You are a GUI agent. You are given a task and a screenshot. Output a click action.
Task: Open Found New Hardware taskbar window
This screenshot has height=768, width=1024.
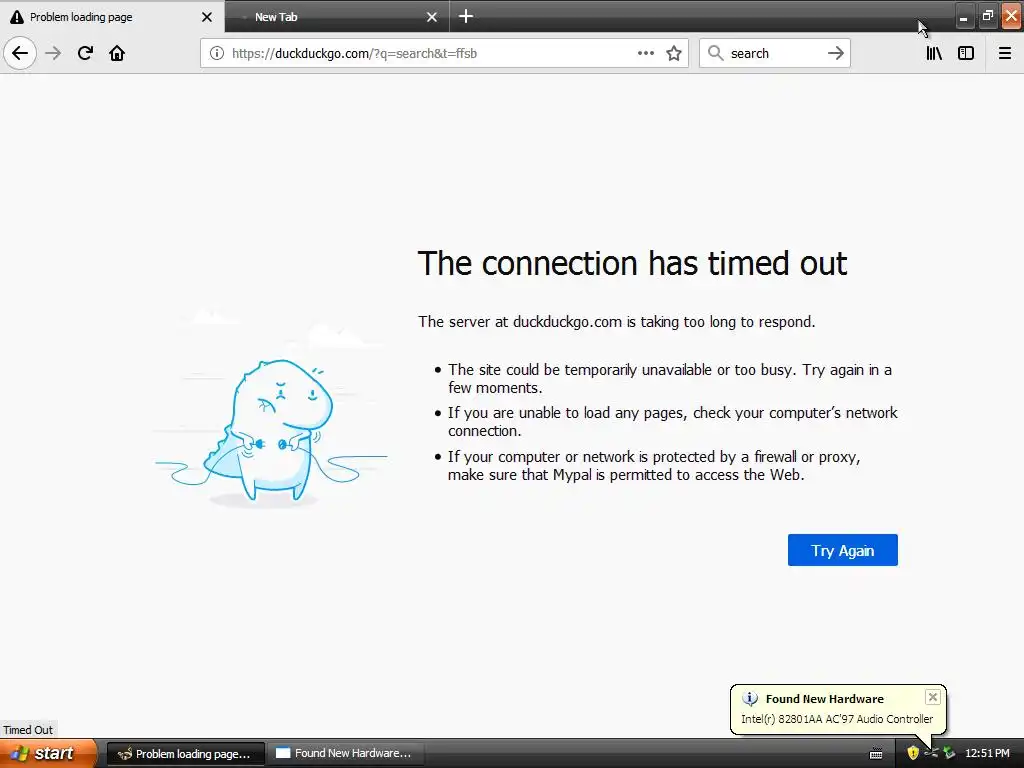pos(345,754)
